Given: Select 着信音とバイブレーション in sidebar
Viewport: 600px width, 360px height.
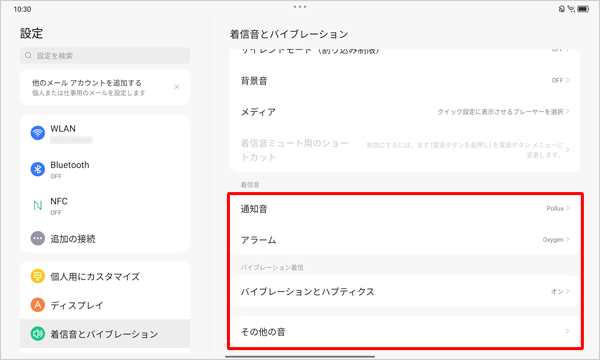Looking at the screenshot, I should (105, 334).
